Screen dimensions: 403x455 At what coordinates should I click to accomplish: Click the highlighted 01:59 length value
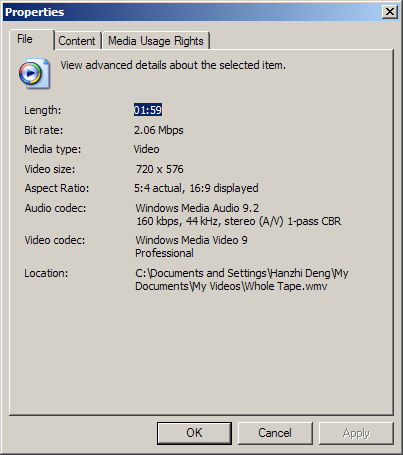pyautogui.click(x=148, y=110)
